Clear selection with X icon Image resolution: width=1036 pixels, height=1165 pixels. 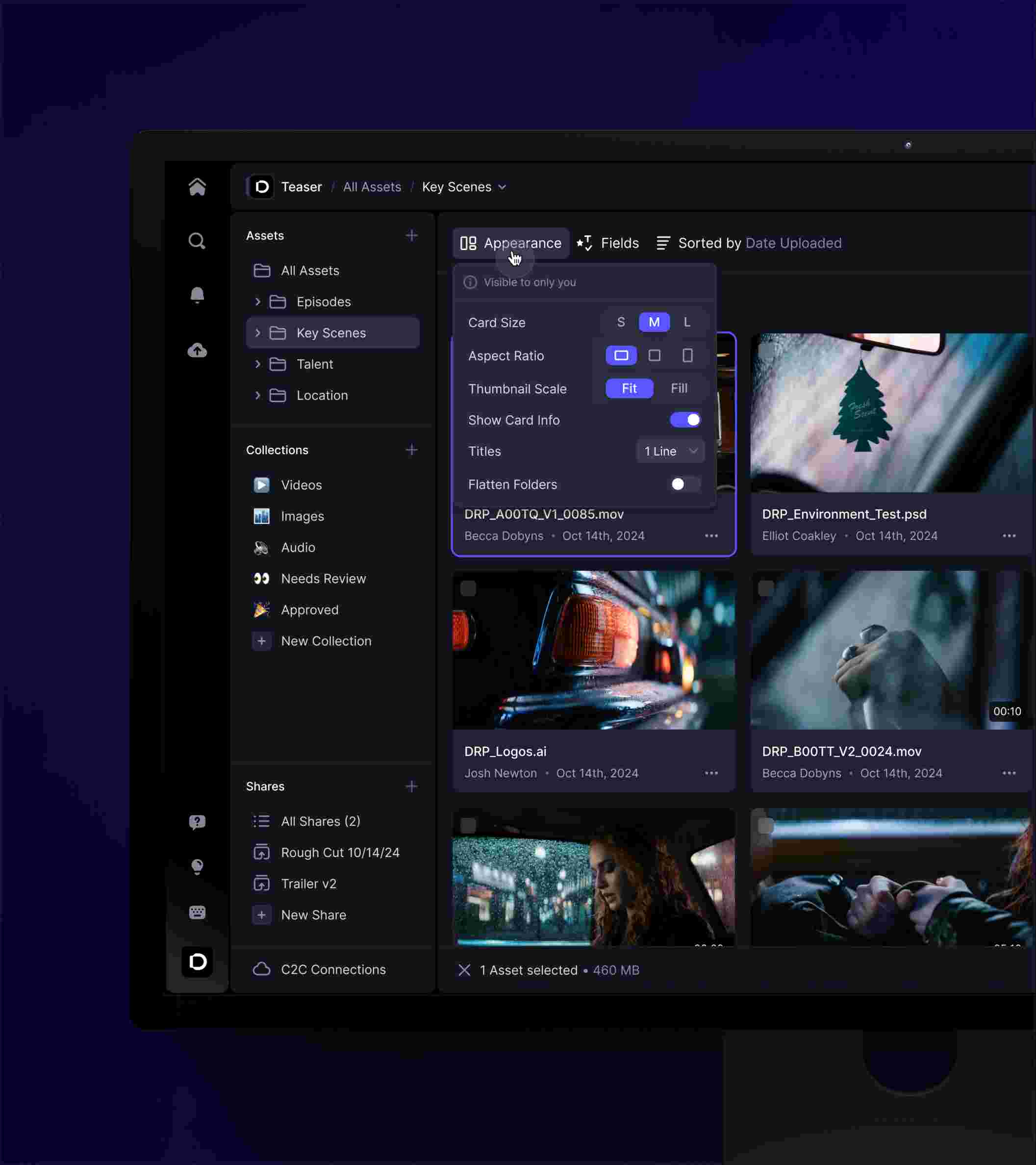[x=464, y=970]
